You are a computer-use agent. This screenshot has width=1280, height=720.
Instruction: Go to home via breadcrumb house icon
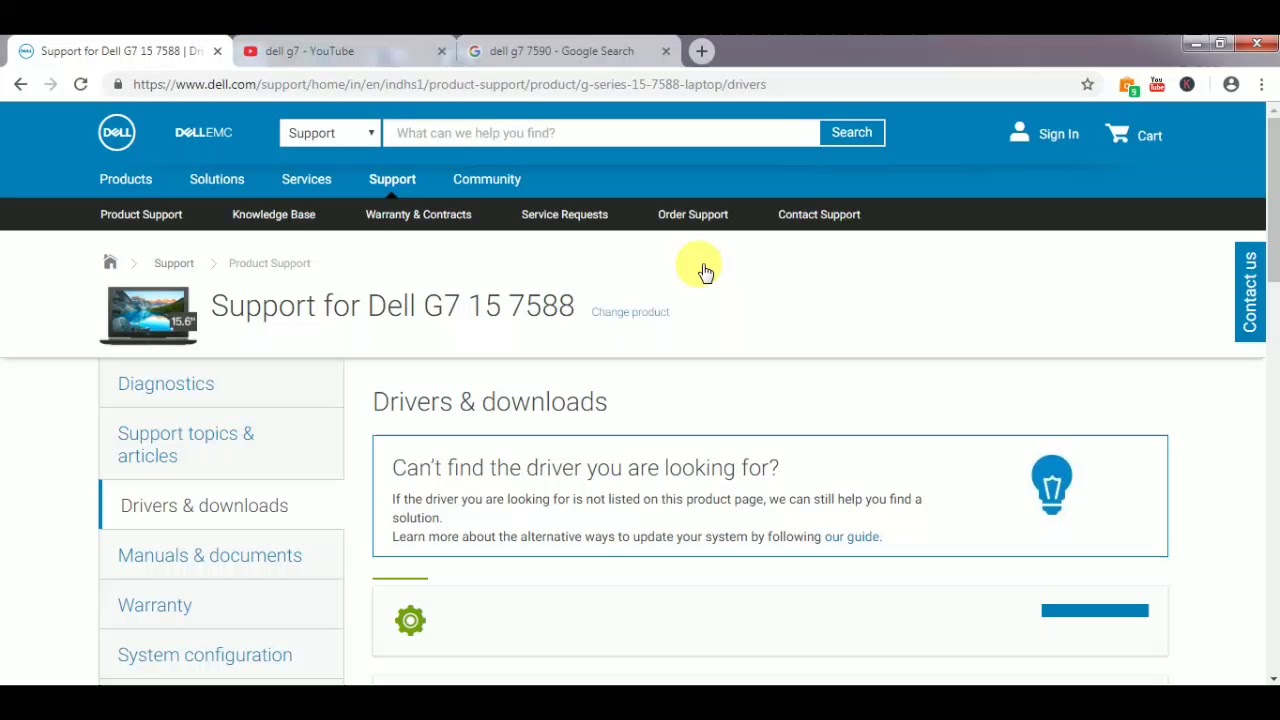pyautogui.click(x=110, y=262)
